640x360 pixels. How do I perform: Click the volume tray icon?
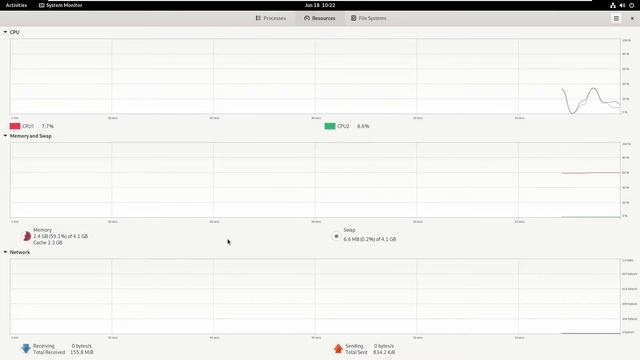click(622, 5)
